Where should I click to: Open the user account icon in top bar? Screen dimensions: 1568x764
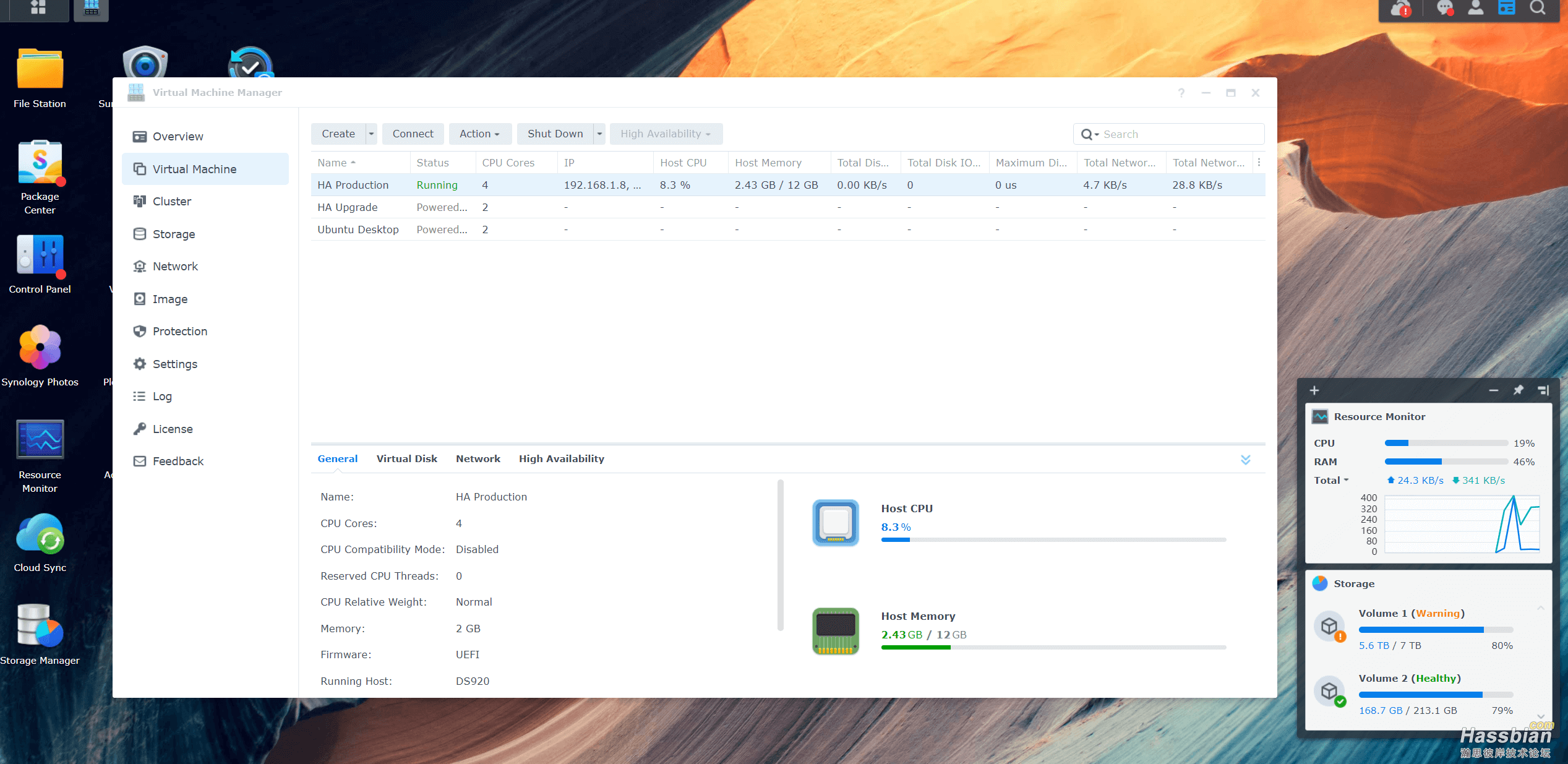point(1476,8)
